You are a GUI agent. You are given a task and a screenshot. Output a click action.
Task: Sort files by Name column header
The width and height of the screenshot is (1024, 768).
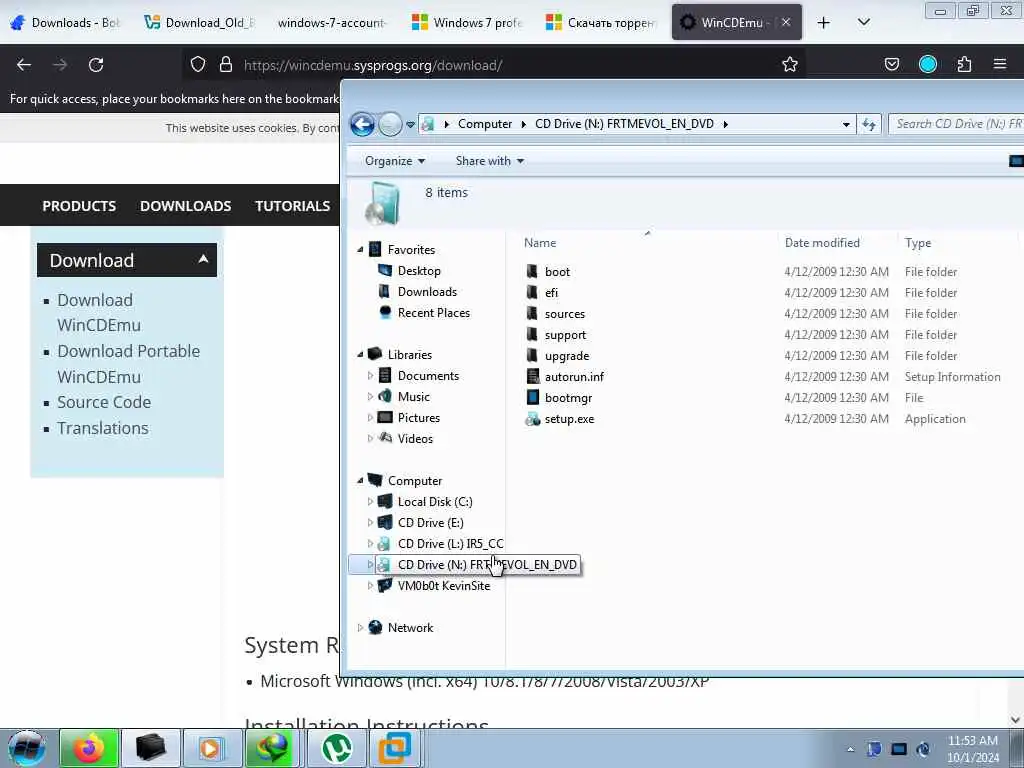tap(540, 243)
